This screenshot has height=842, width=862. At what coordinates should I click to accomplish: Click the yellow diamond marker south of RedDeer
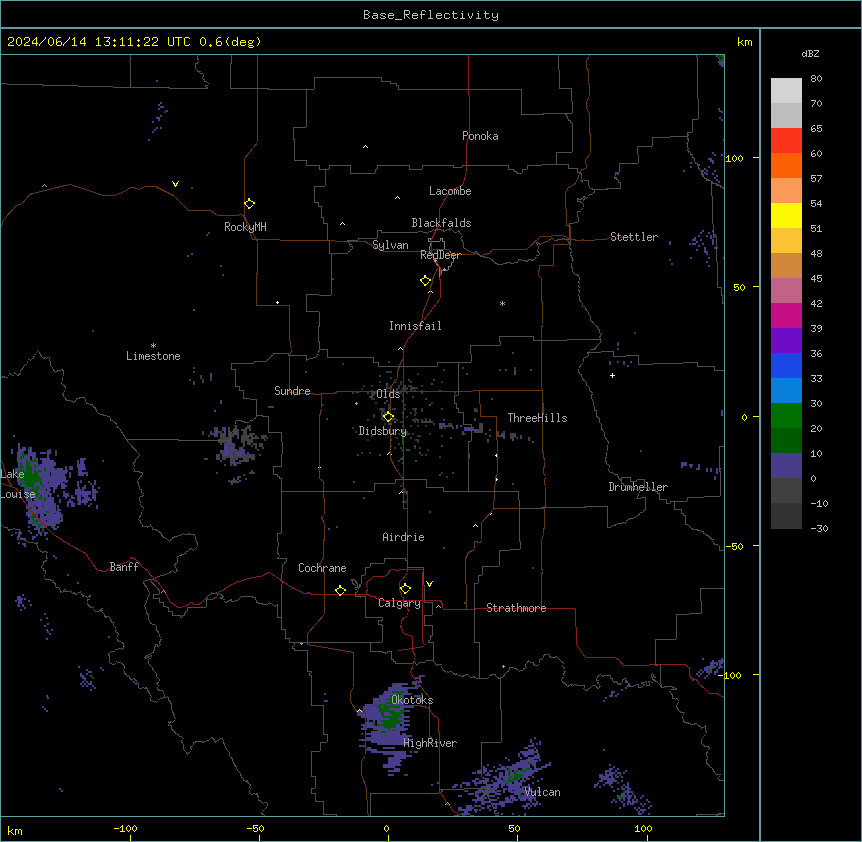(426, 281)
